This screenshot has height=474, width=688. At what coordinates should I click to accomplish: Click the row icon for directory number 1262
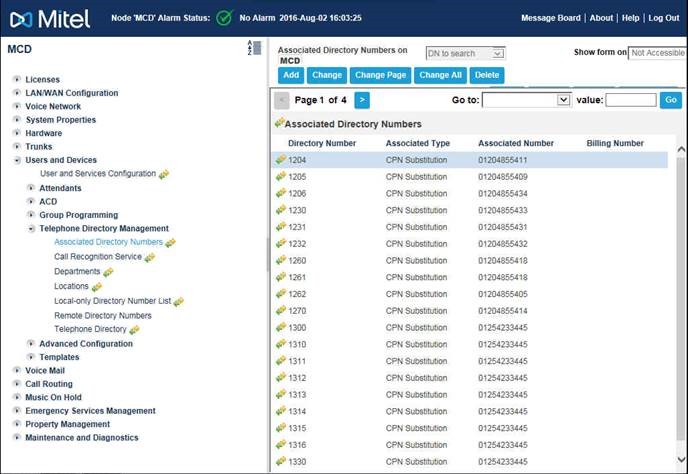(x=281, y=294)
